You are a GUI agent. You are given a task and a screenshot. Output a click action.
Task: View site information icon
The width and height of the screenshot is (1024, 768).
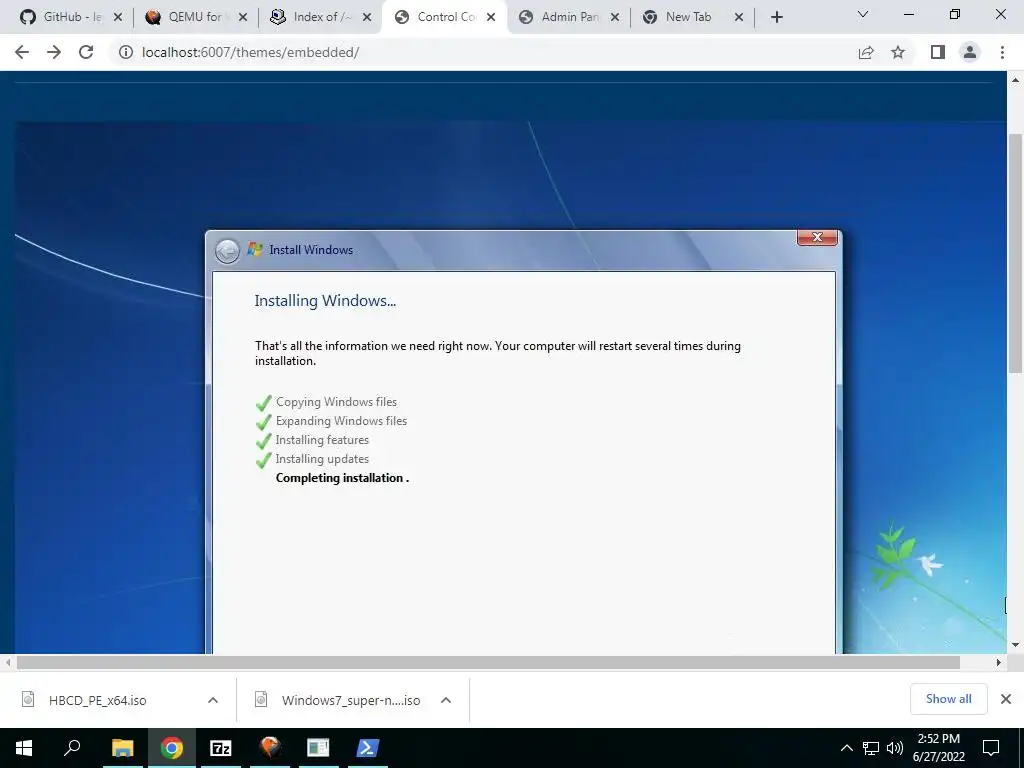pyautogui.click(x=125, y=52)
